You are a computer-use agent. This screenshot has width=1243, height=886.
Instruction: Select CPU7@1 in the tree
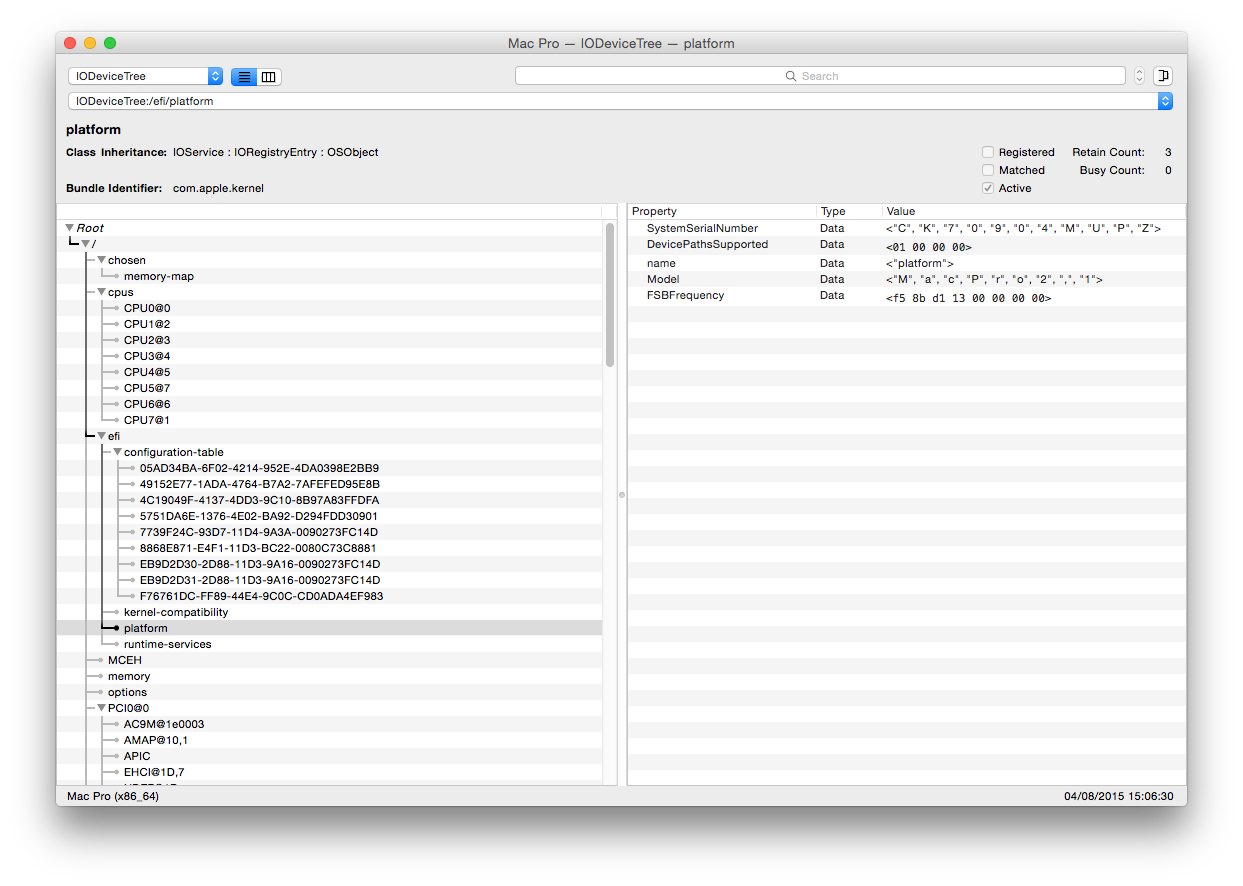coord(147,420)
